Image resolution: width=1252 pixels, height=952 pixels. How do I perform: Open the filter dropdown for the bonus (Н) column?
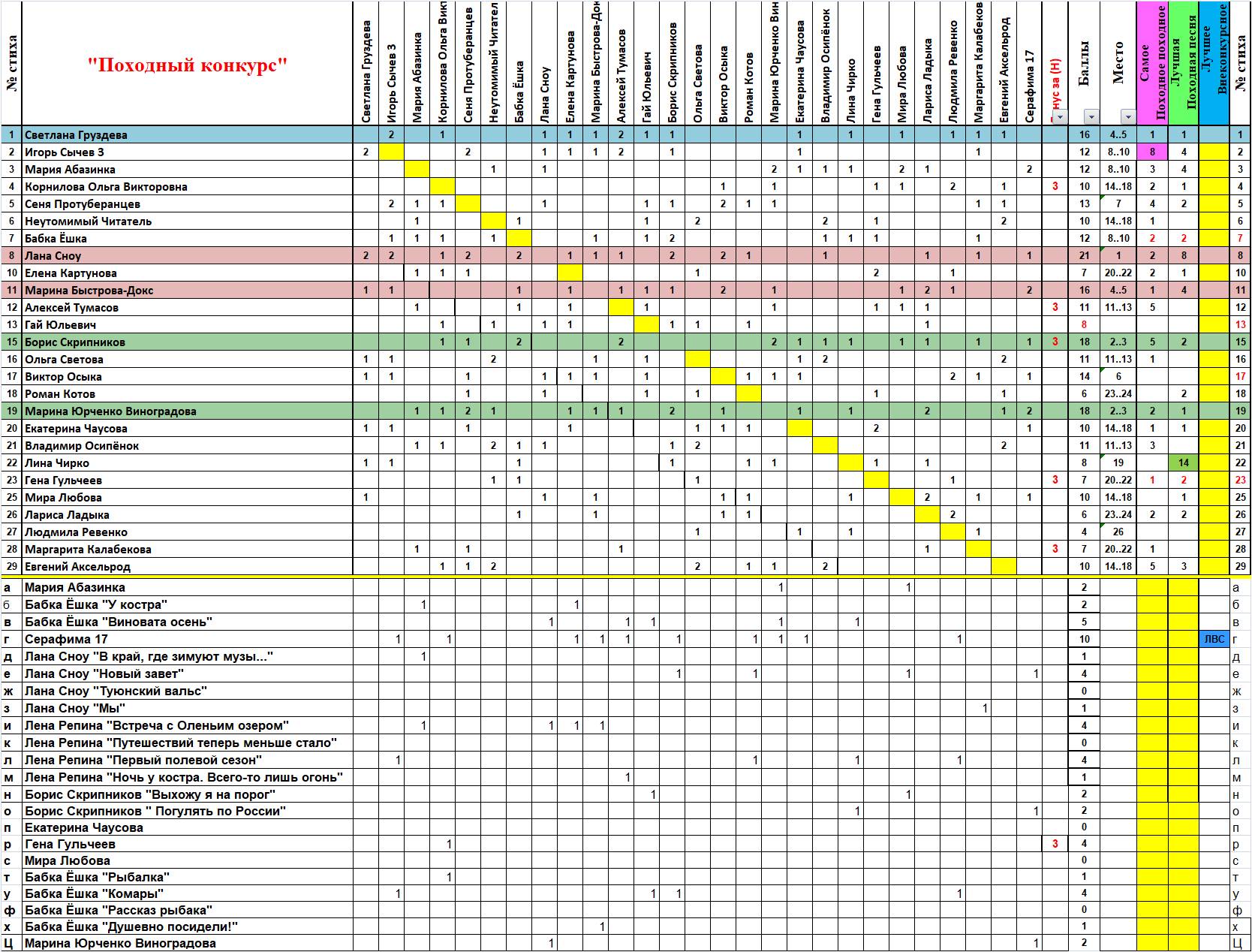point(1059,116)
